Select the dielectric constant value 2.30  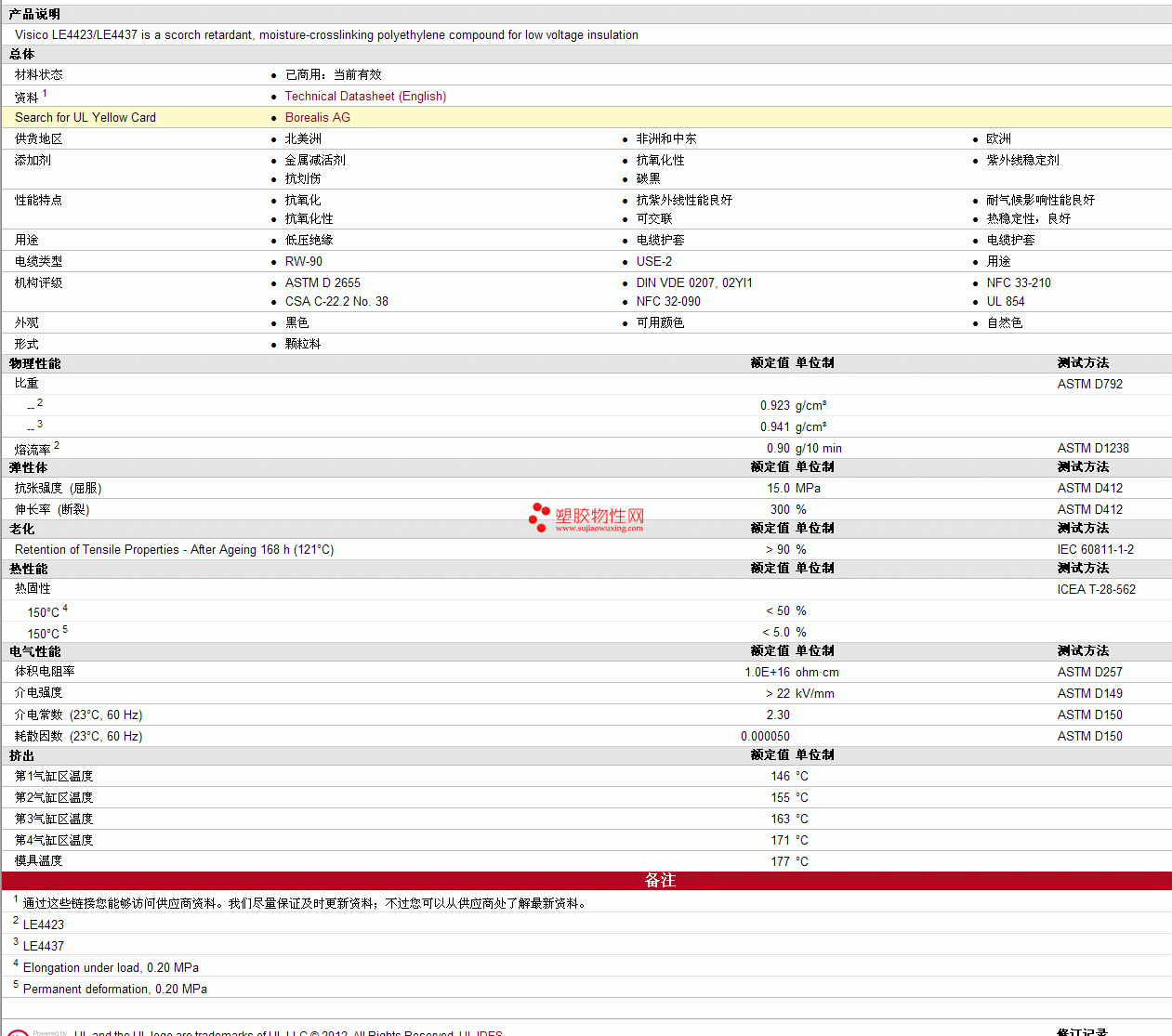tap(778, 715)
